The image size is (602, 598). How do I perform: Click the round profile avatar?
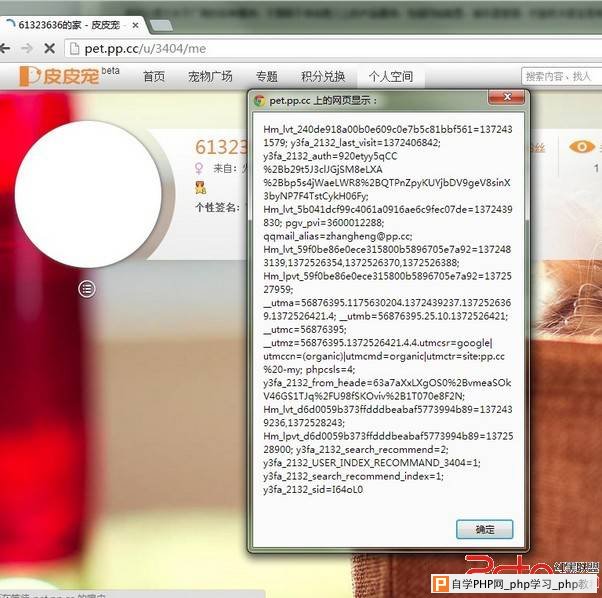click(x=88, y=194)
